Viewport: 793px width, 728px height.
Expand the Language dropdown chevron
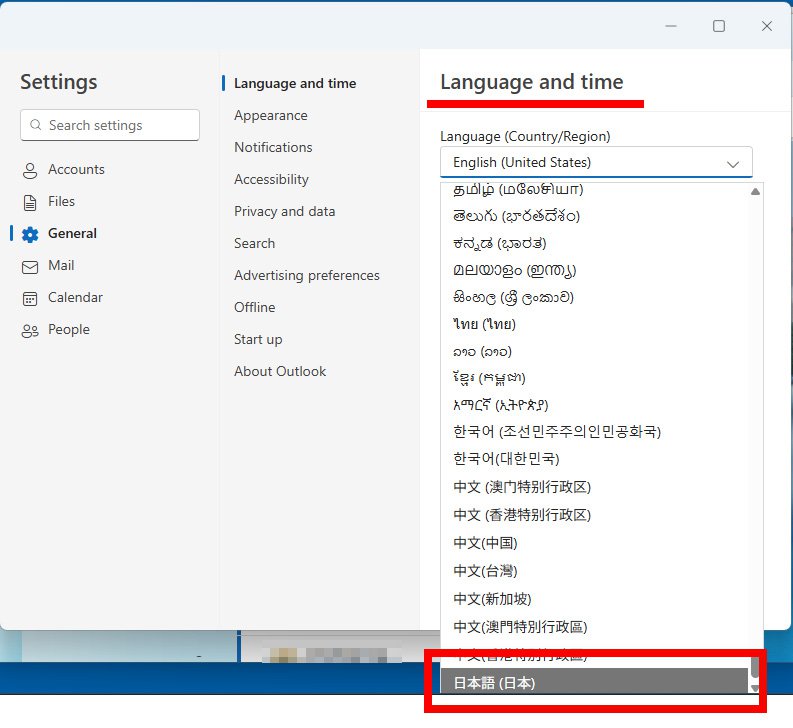pos(733,163)
